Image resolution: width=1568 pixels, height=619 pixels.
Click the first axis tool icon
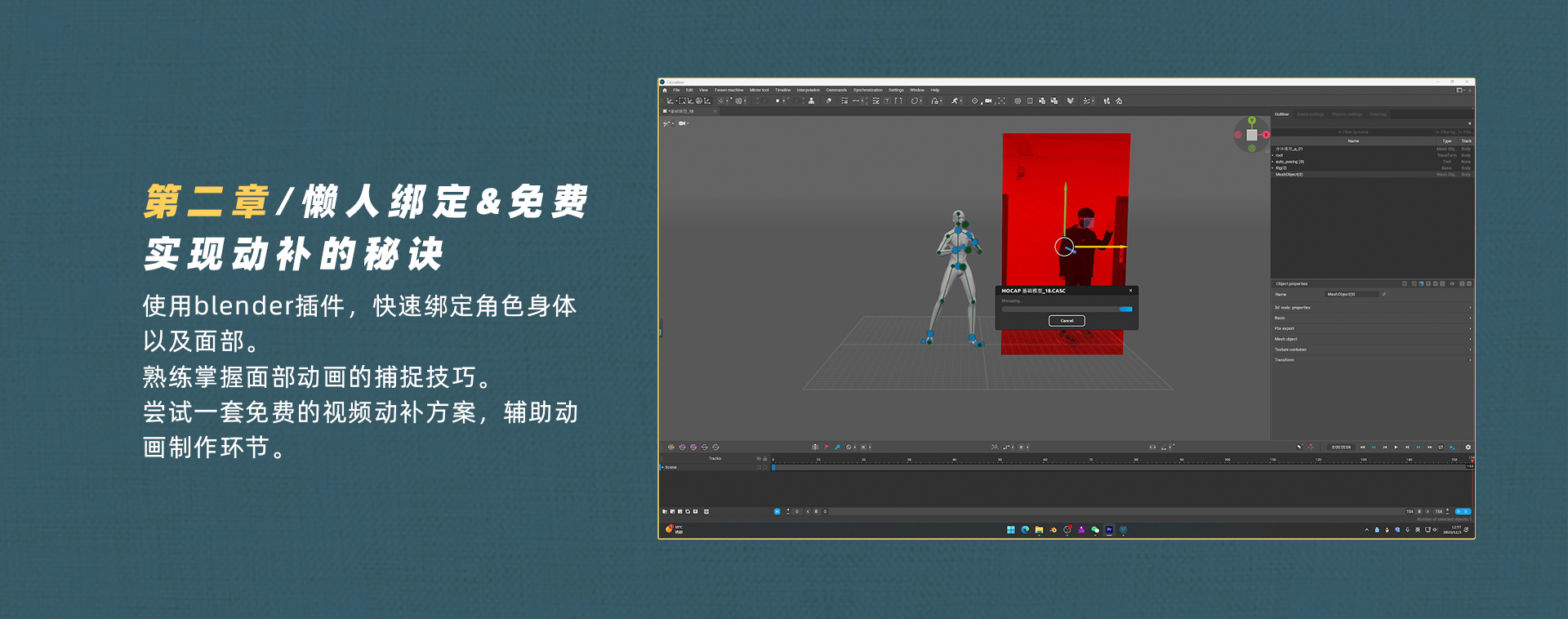coord(670,101)
